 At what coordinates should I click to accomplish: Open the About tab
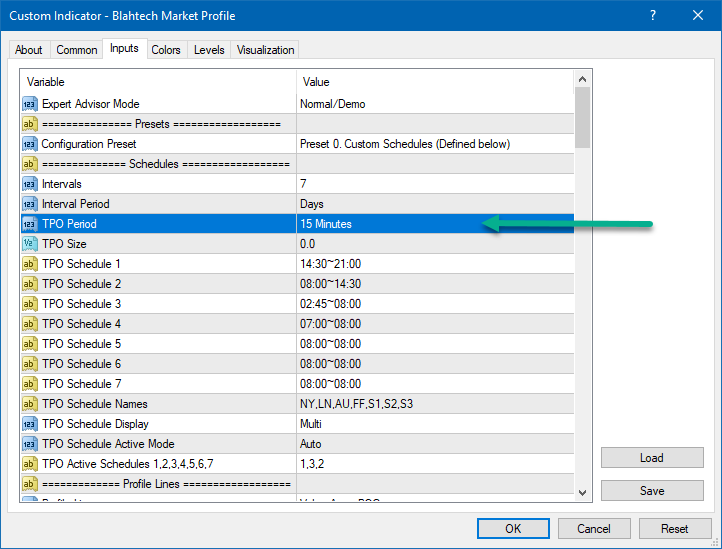tap(29, 50)
